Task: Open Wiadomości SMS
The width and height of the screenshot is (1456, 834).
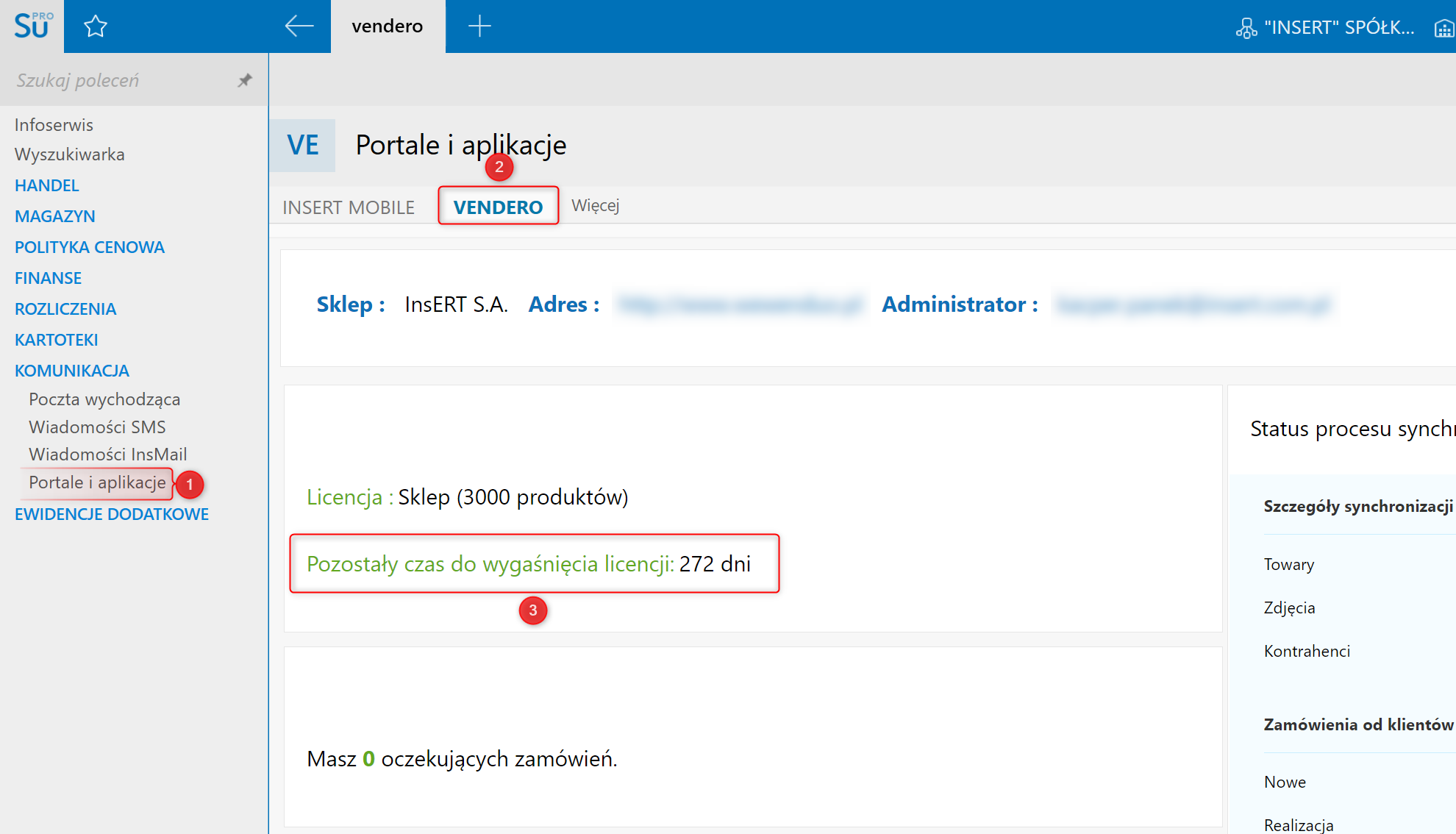Action: point(97,427)
